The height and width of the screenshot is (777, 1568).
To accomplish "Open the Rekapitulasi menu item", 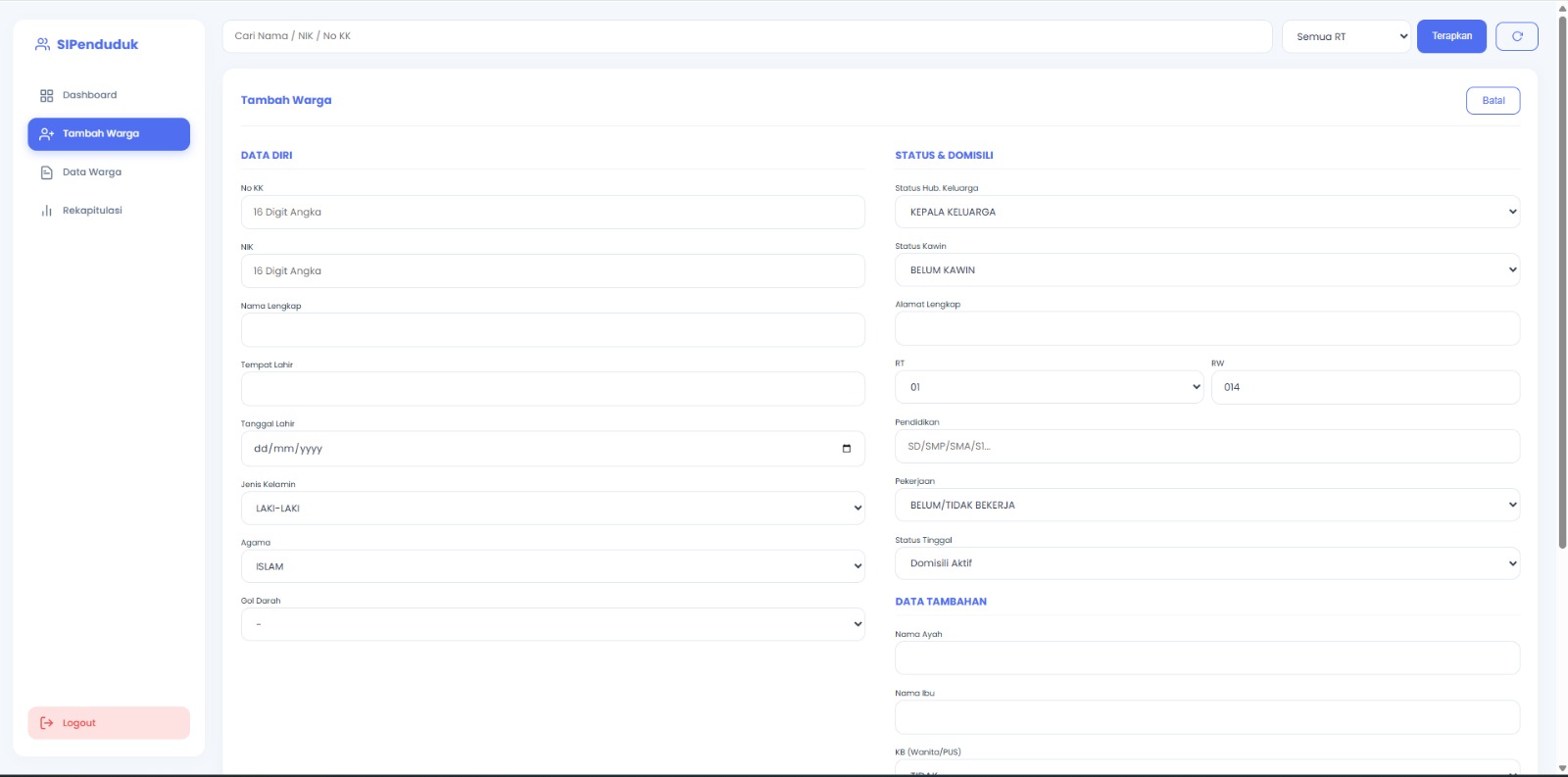I will click(92, 211).
